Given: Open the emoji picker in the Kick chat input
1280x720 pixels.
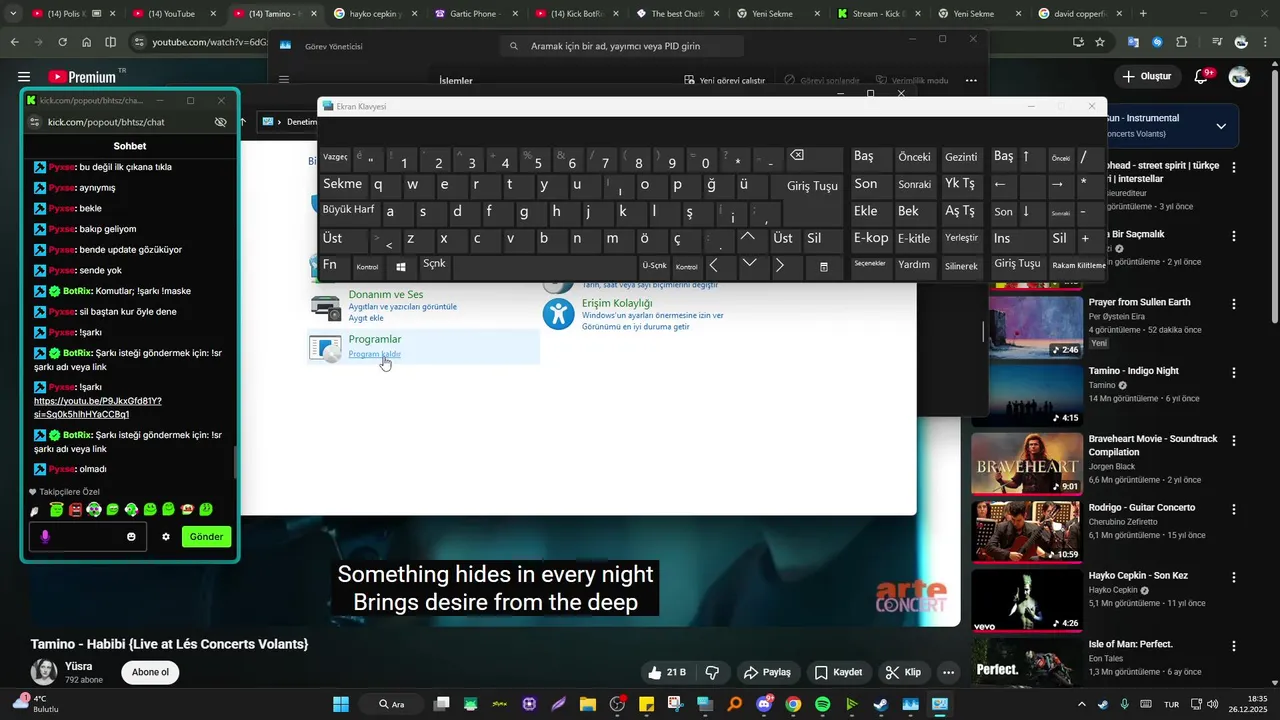Looking at the screenshot, I should point(131,537).
